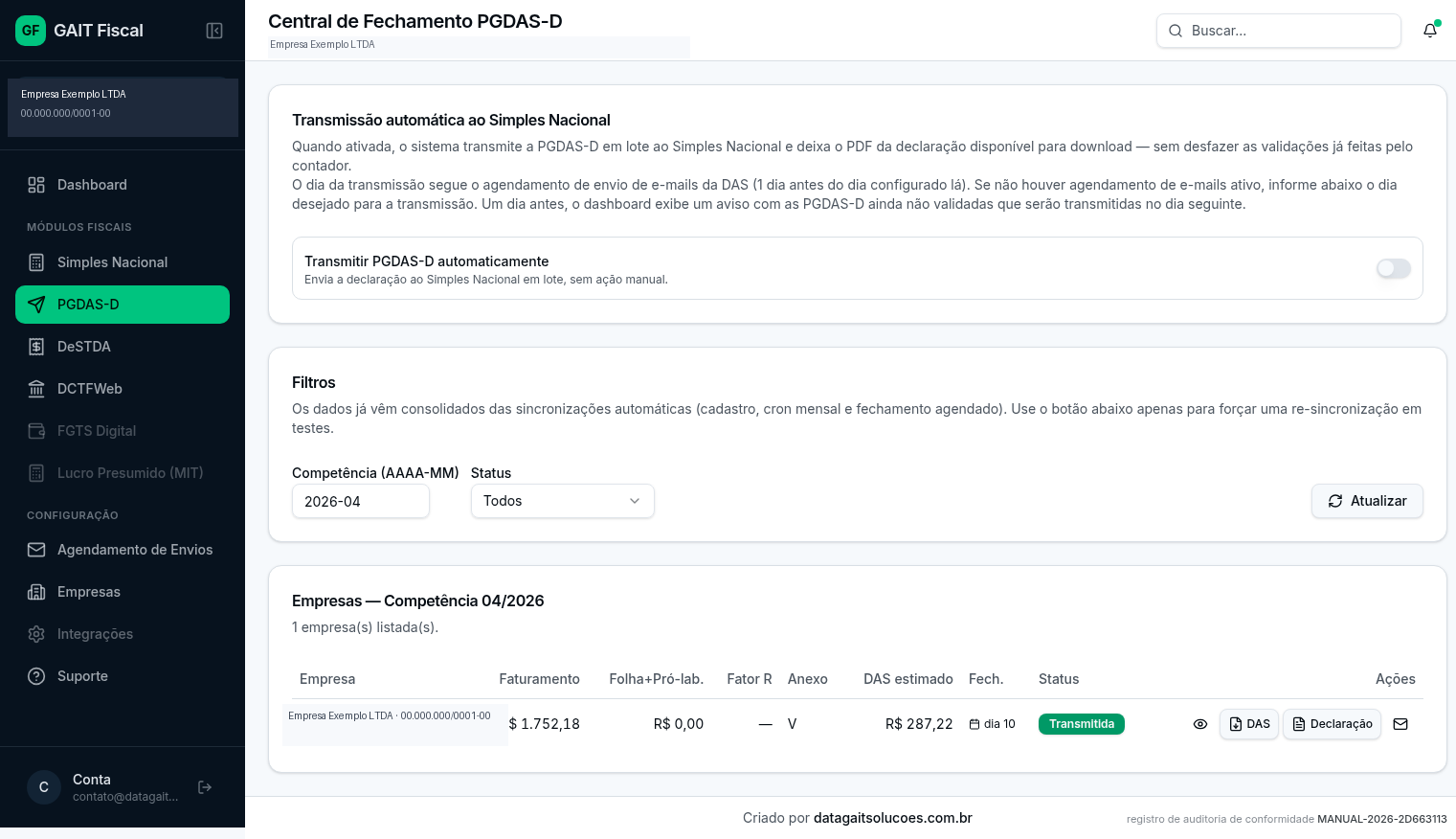This screenshot has height=839, width=1456.
Task: Open notifications bell
Action: click(x=1430, y=31)
